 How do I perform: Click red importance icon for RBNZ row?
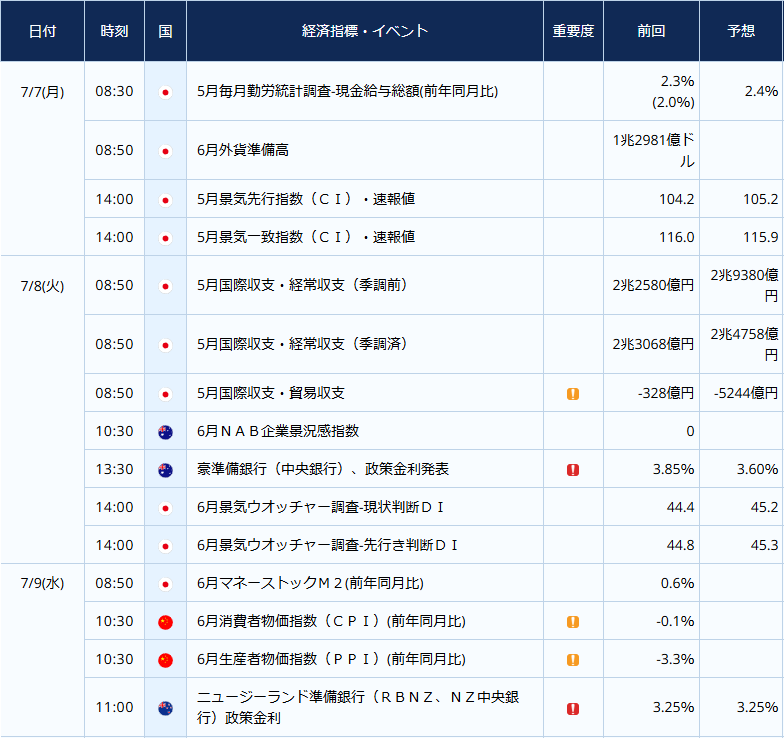573,708
